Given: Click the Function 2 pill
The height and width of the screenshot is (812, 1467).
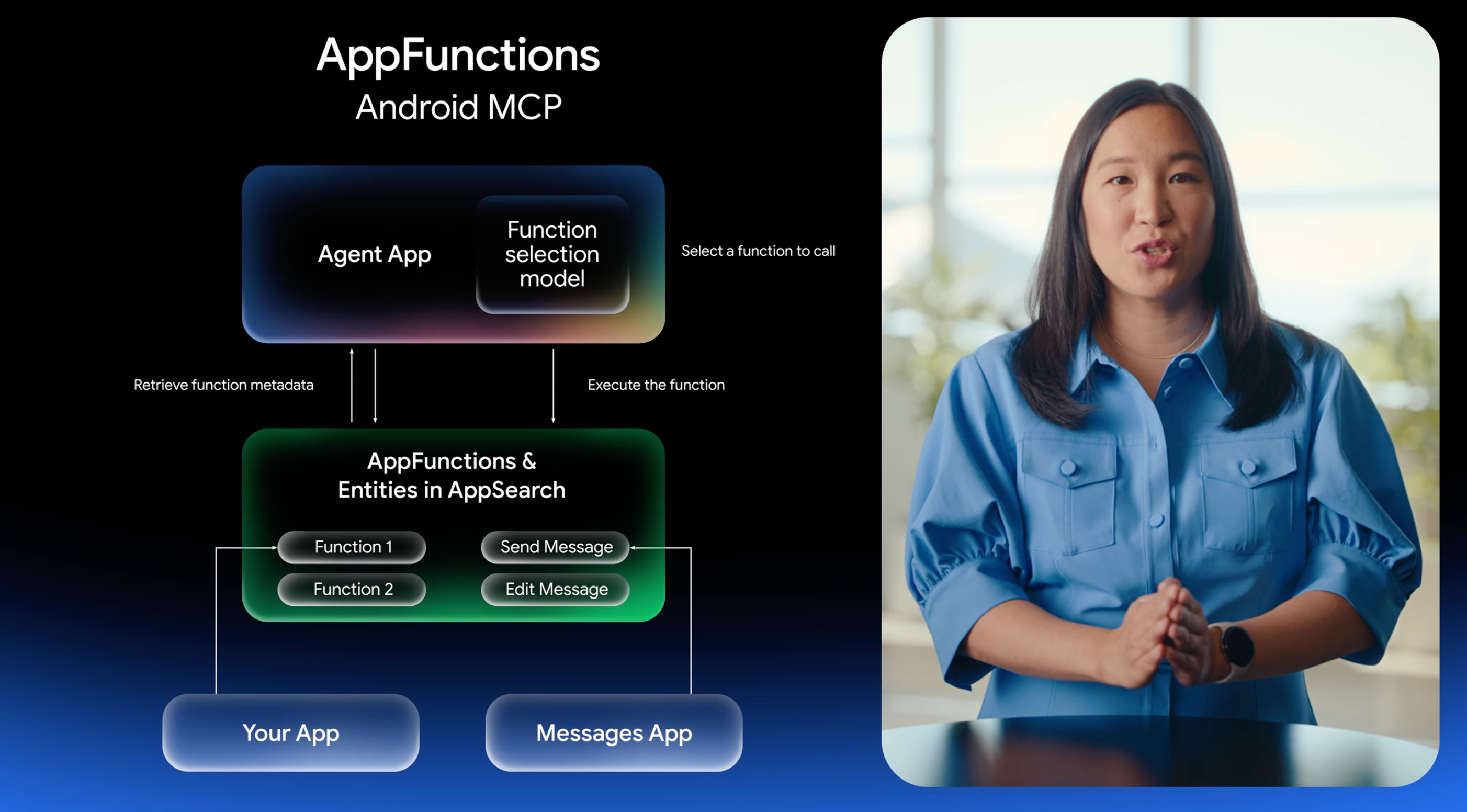Looking at the screenshot, I should pos(352,589).
